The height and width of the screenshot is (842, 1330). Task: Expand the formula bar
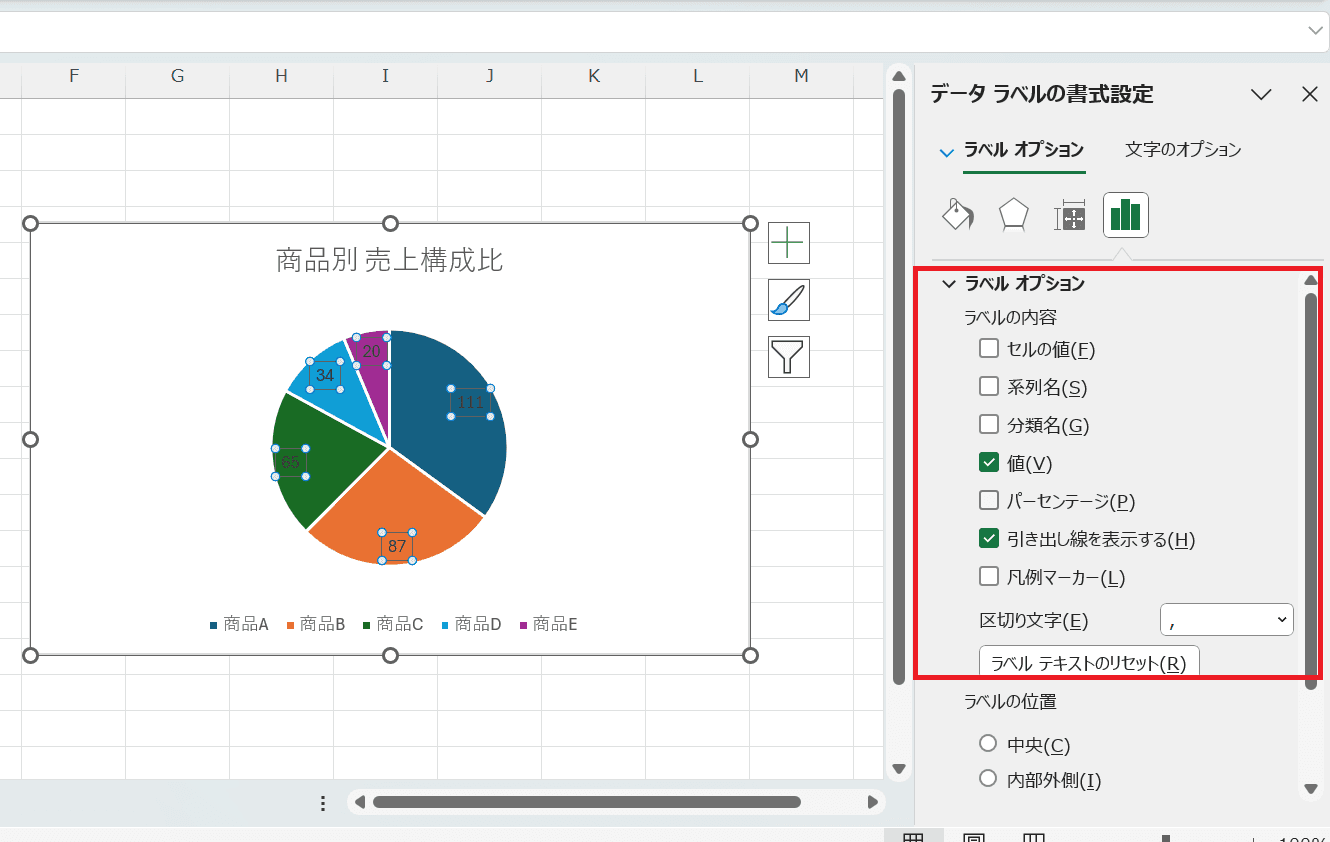1315,31
